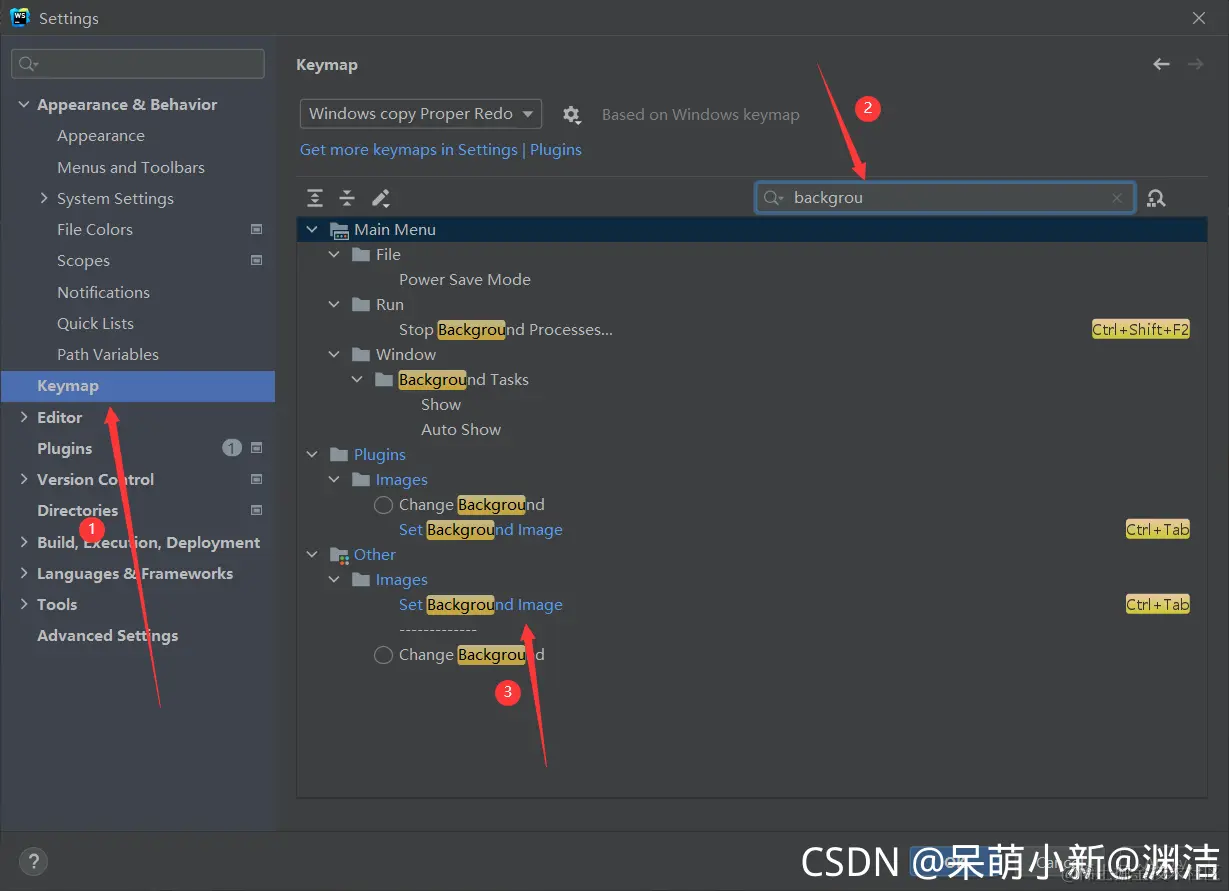Click Find Actions by Shortcut icon
The width and height of the screenshot is (1229, 891).
tap(1156, 198)
